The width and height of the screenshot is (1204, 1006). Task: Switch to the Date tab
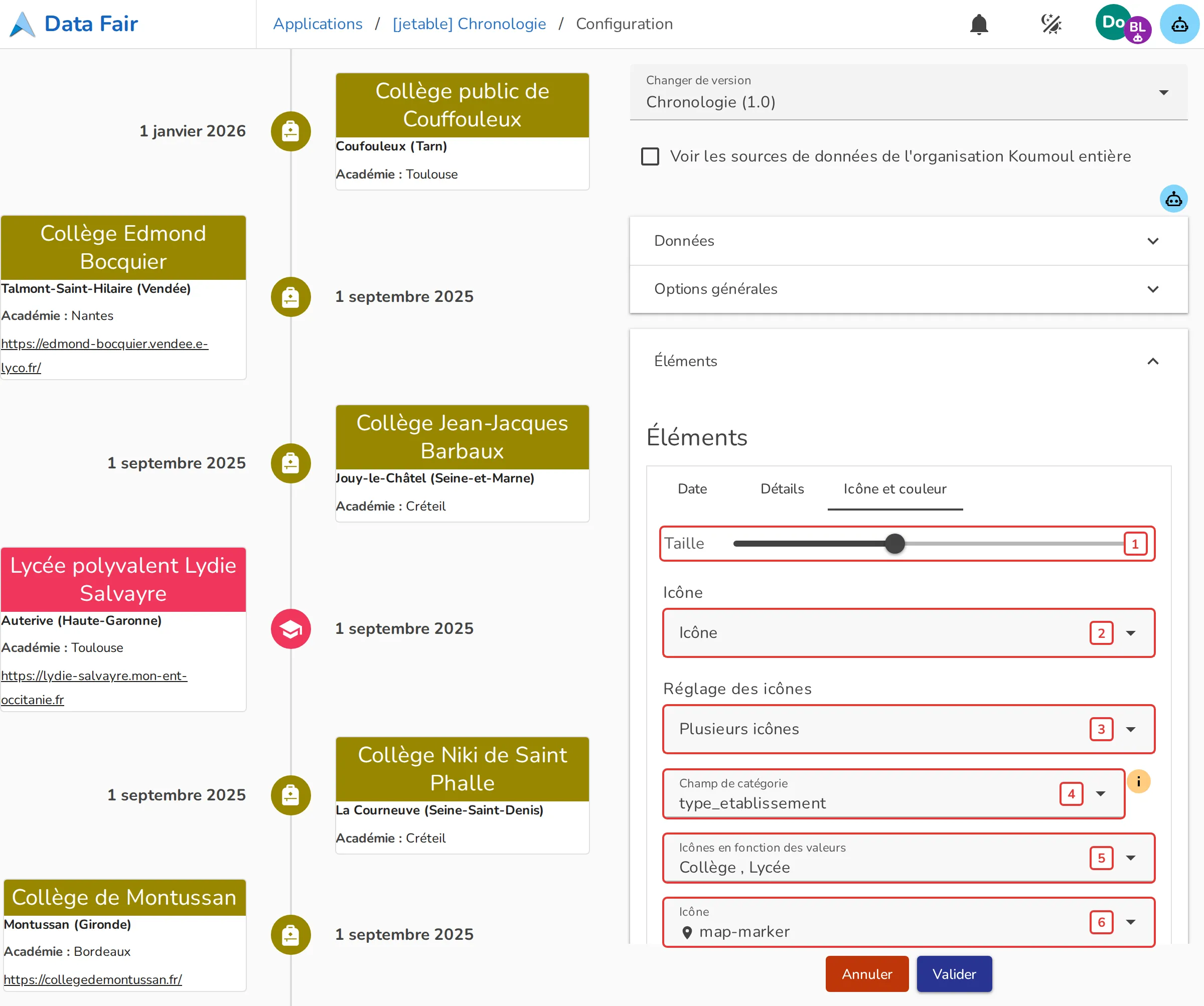pos(692,489)
